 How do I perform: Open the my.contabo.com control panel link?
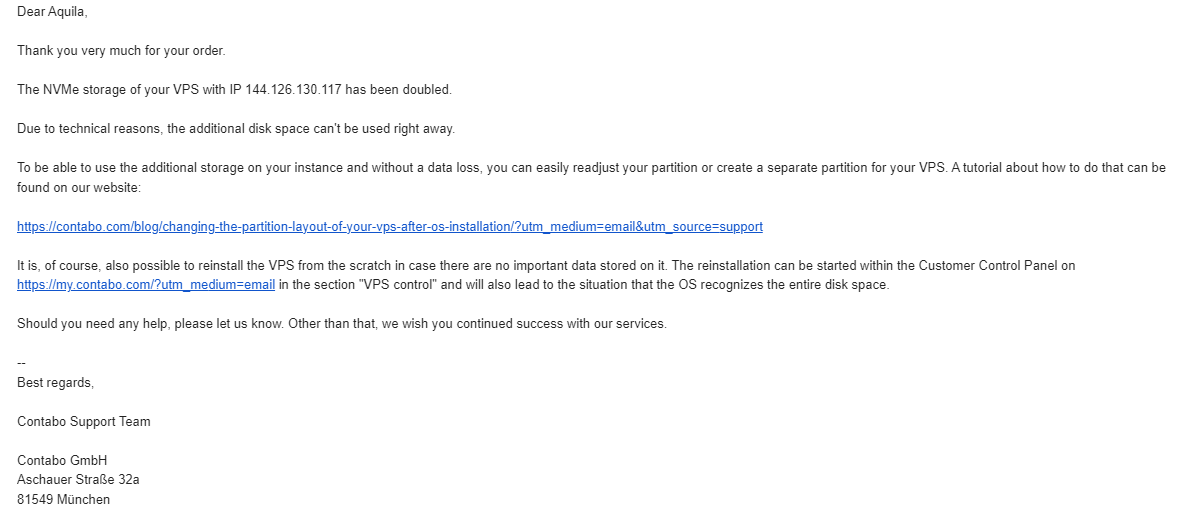(146, 285)
